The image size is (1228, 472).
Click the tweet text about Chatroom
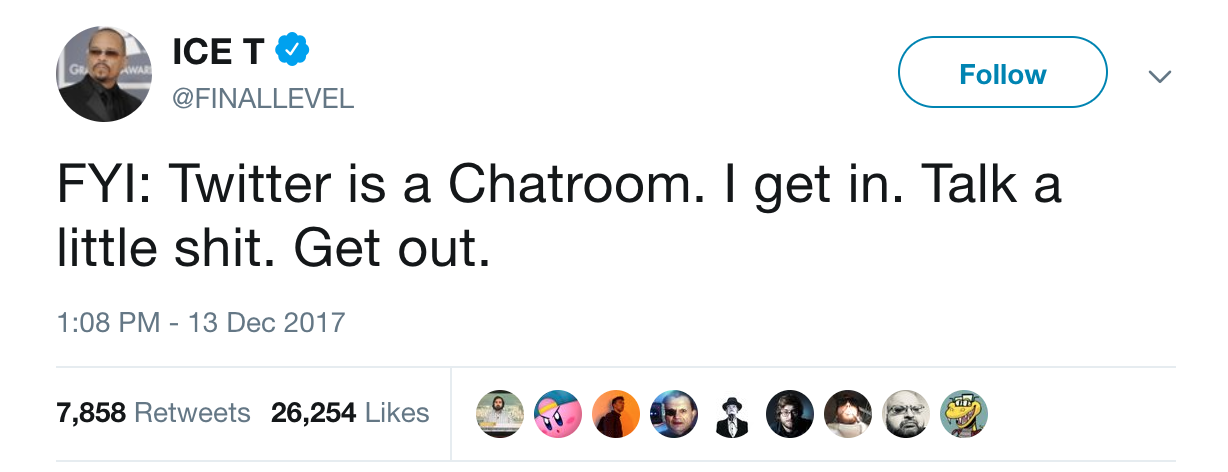[x=560, y=215]
